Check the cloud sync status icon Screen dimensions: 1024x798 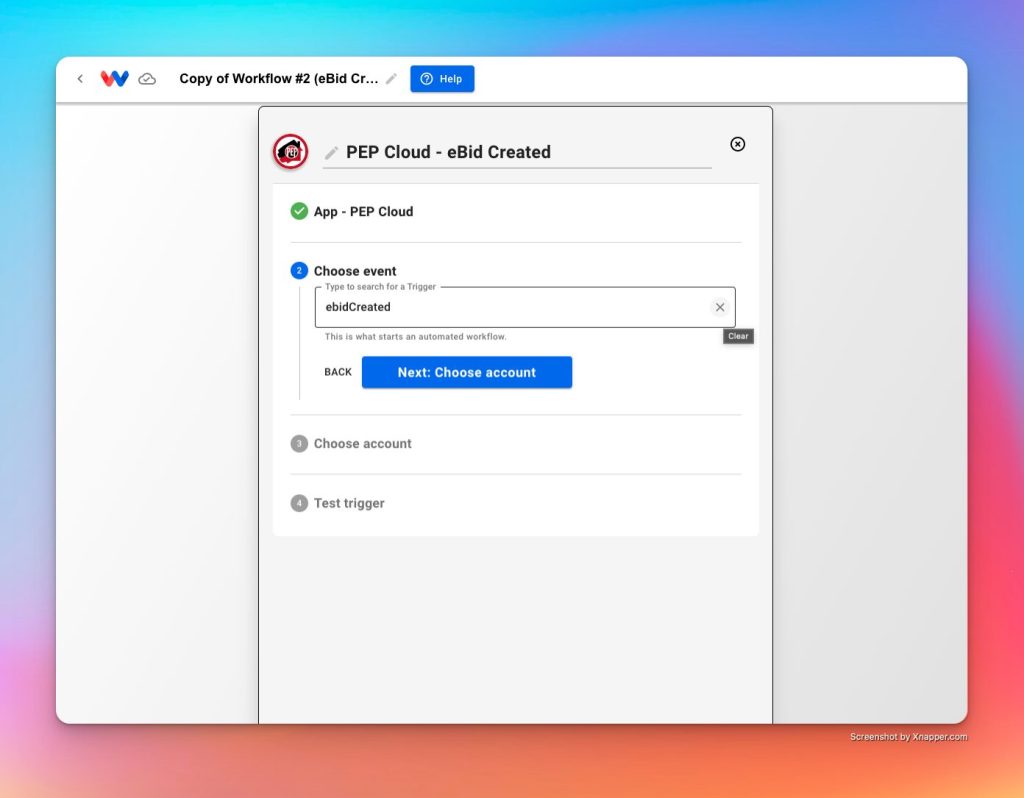click(x=147, y=79)
